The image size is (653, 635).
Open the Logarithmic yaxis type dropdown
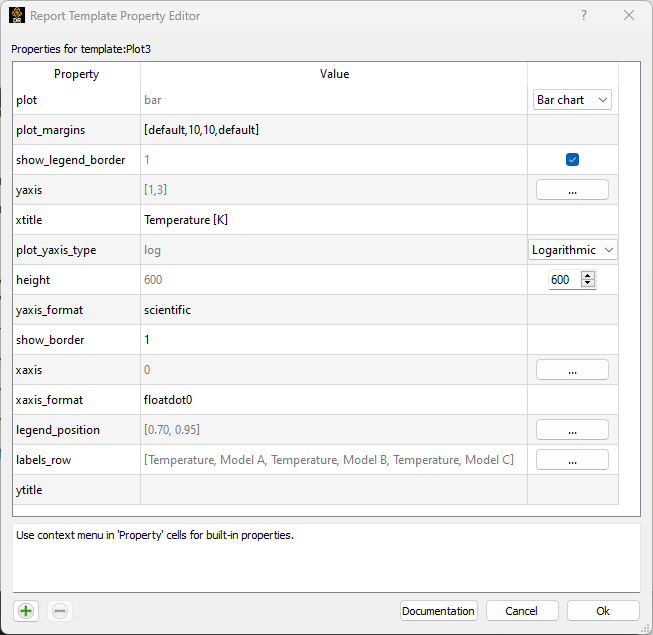573,250
